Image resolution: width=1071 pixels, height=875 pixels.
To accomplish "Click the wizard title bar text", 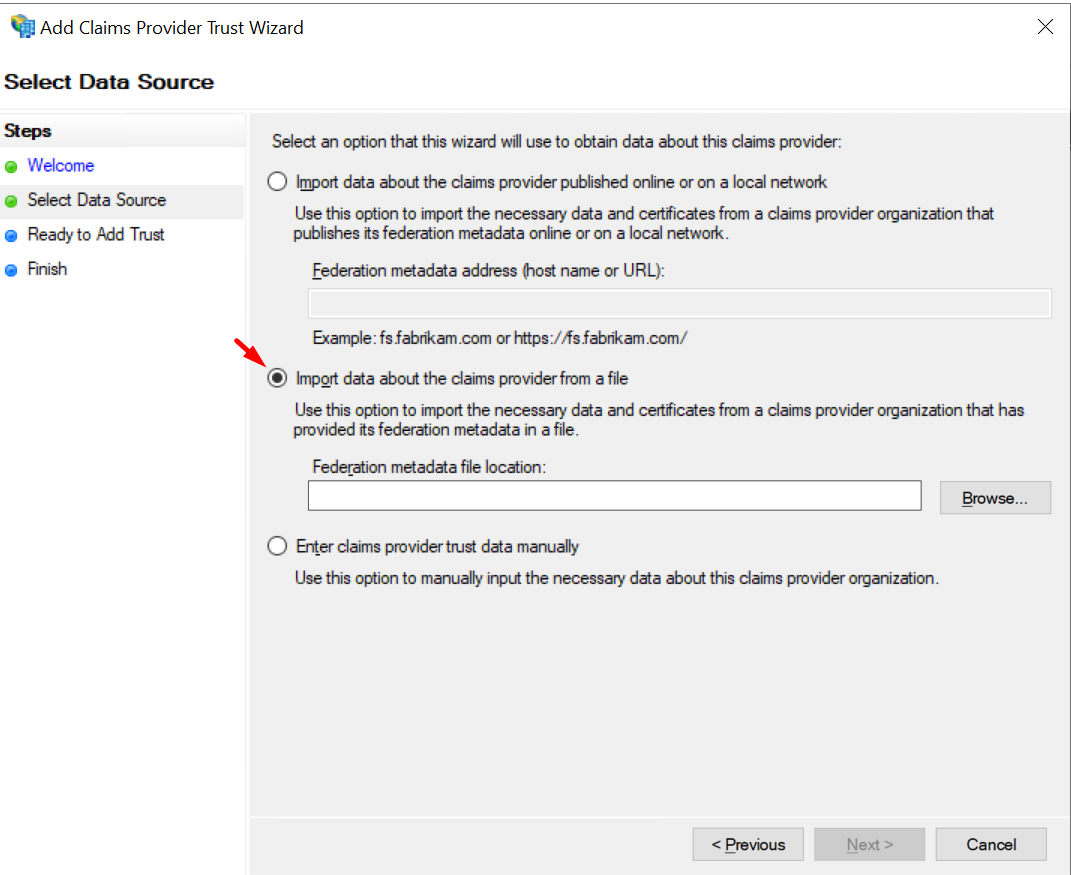I will (x=171, y=28).
